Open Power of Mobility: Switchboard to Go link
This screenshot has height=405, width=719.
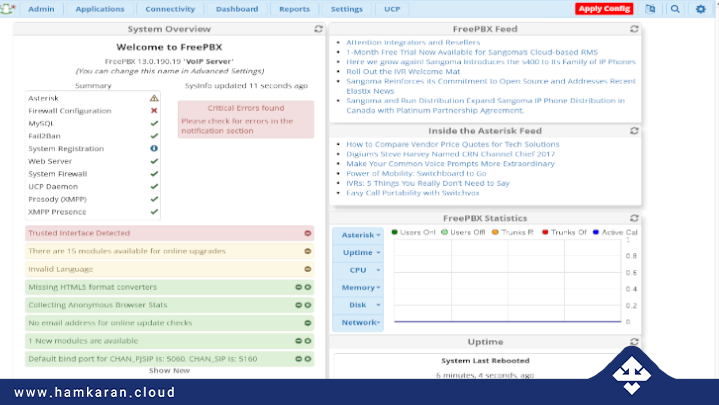tap(416, 173)
